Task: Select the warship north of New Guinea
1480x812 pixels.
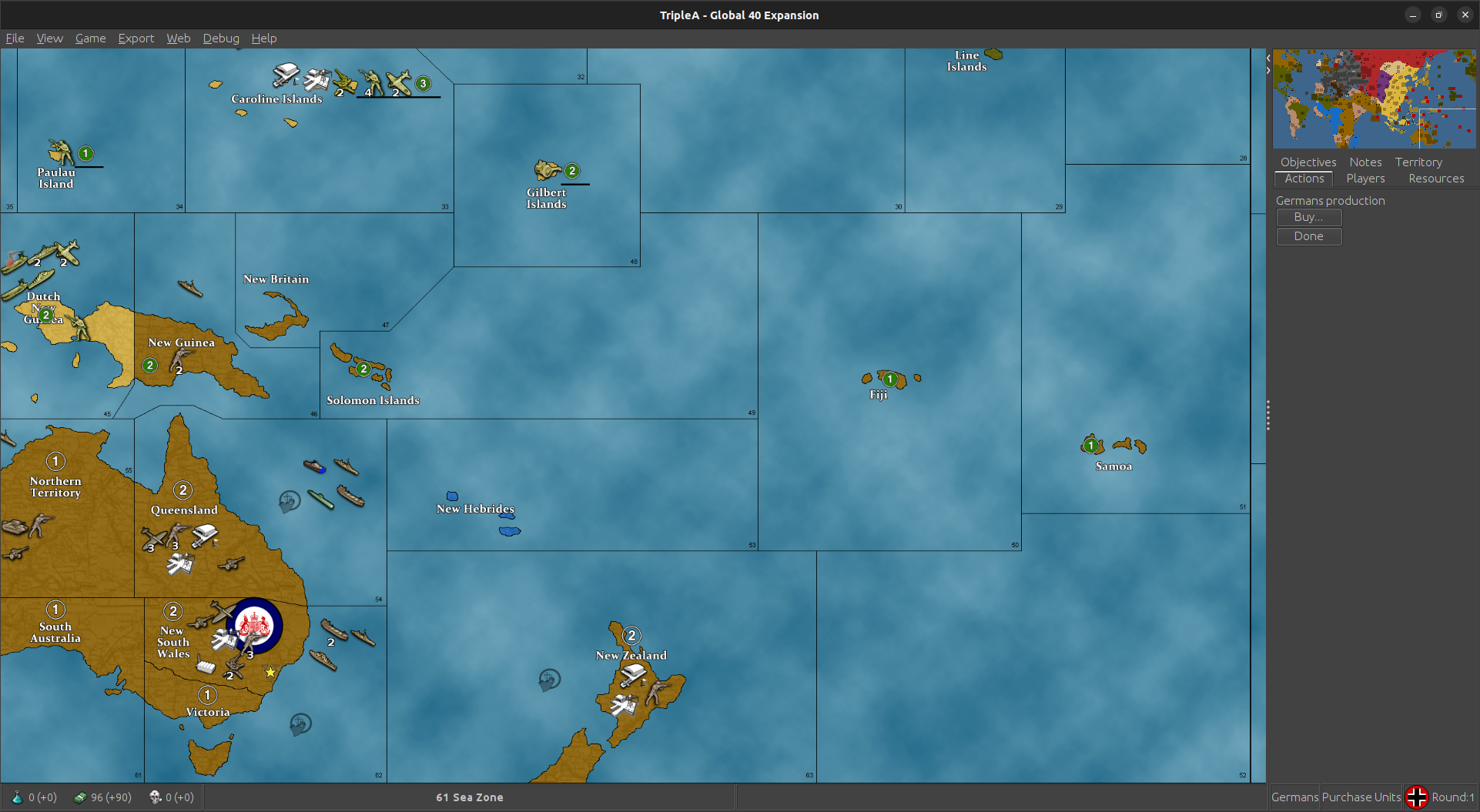Action: (189, 289)
